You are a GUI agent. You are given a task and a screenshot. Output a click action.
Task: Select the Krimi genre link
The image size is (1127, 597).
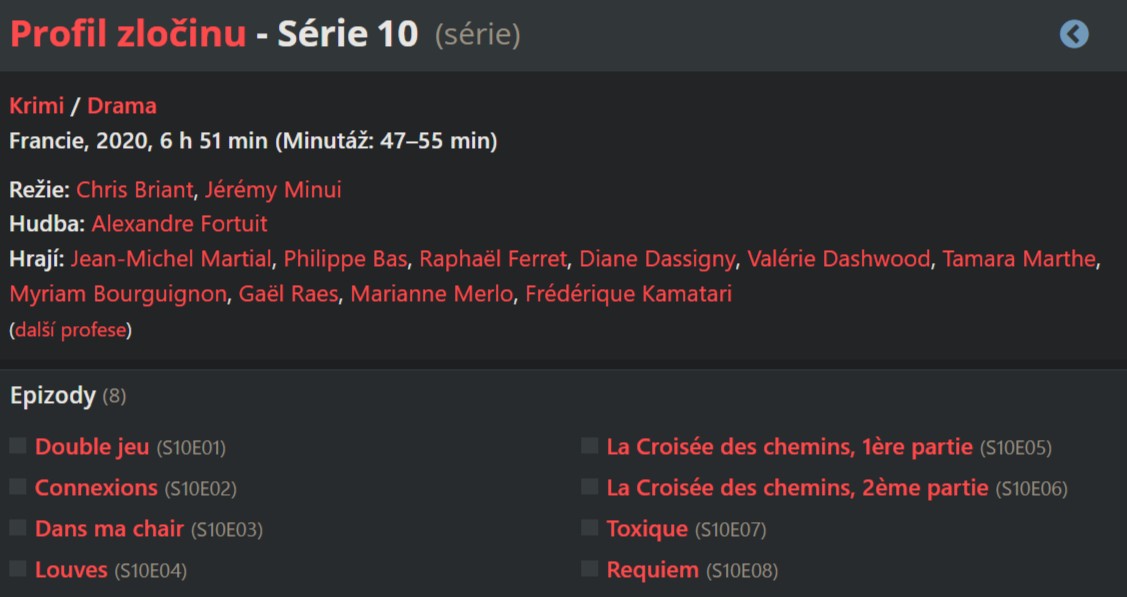click(x=37, y=106)
